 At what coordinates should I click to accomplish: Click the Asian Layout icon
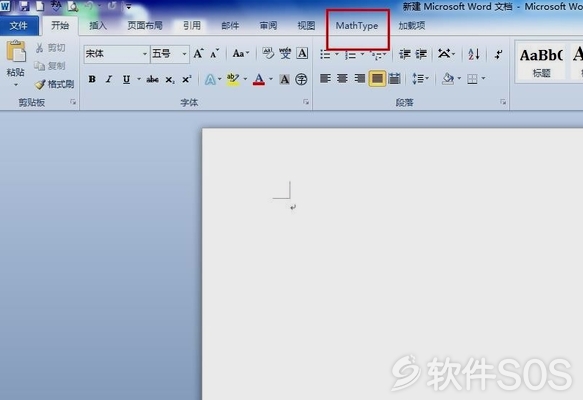pos(444,54)
